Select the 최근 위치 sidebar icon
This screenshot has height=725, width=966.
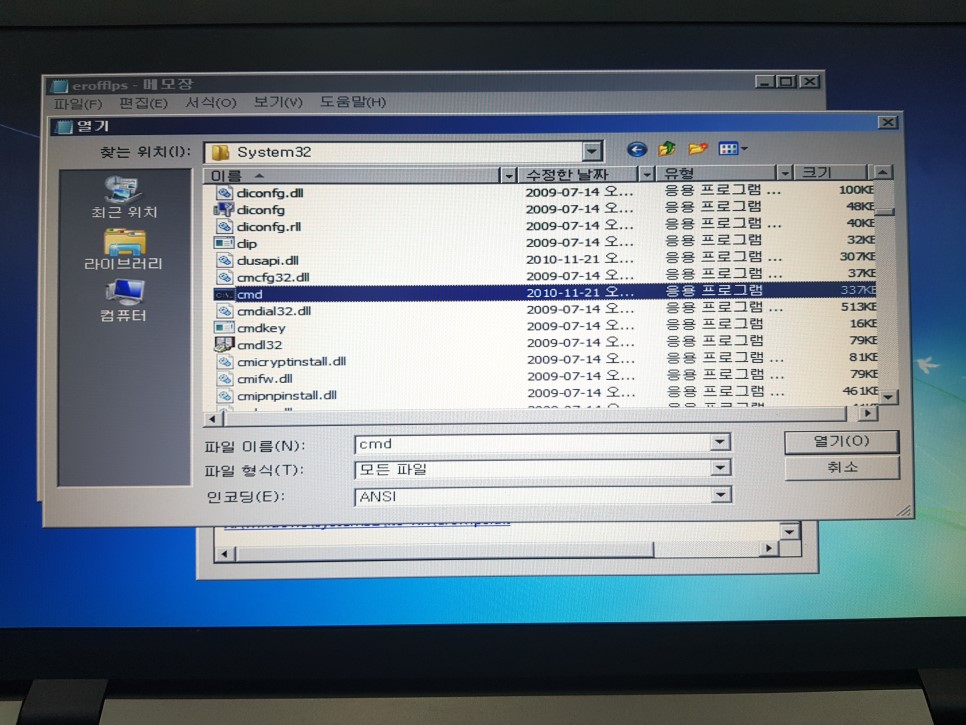coord(123,188)
